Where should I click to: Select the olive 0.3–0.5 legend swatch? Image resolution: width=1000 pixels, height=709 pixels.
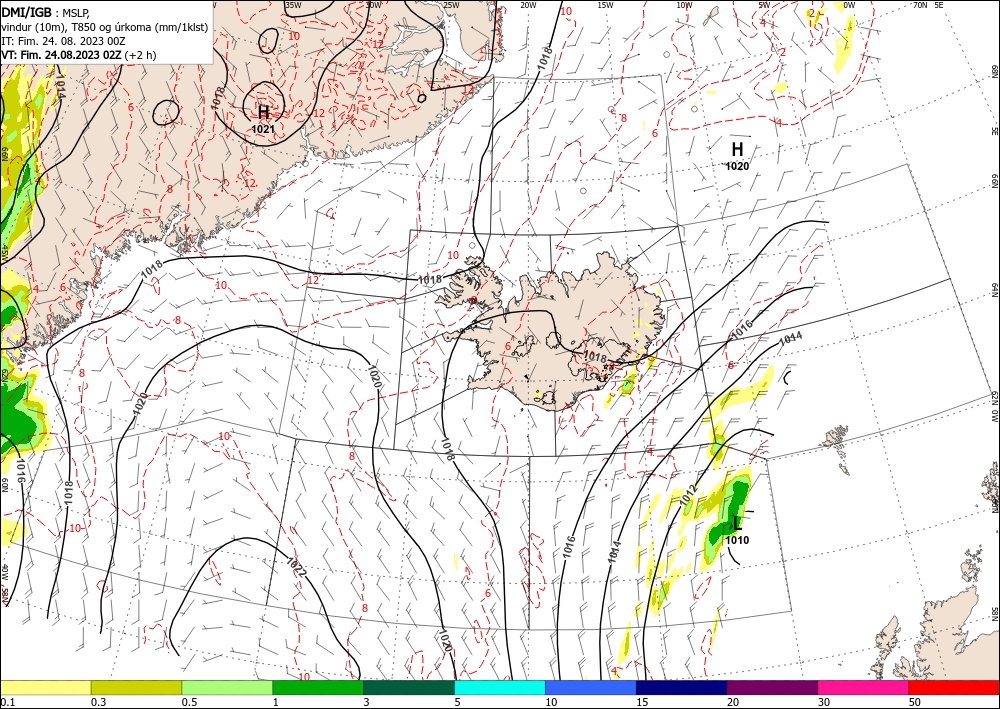[x=136, y=688]
